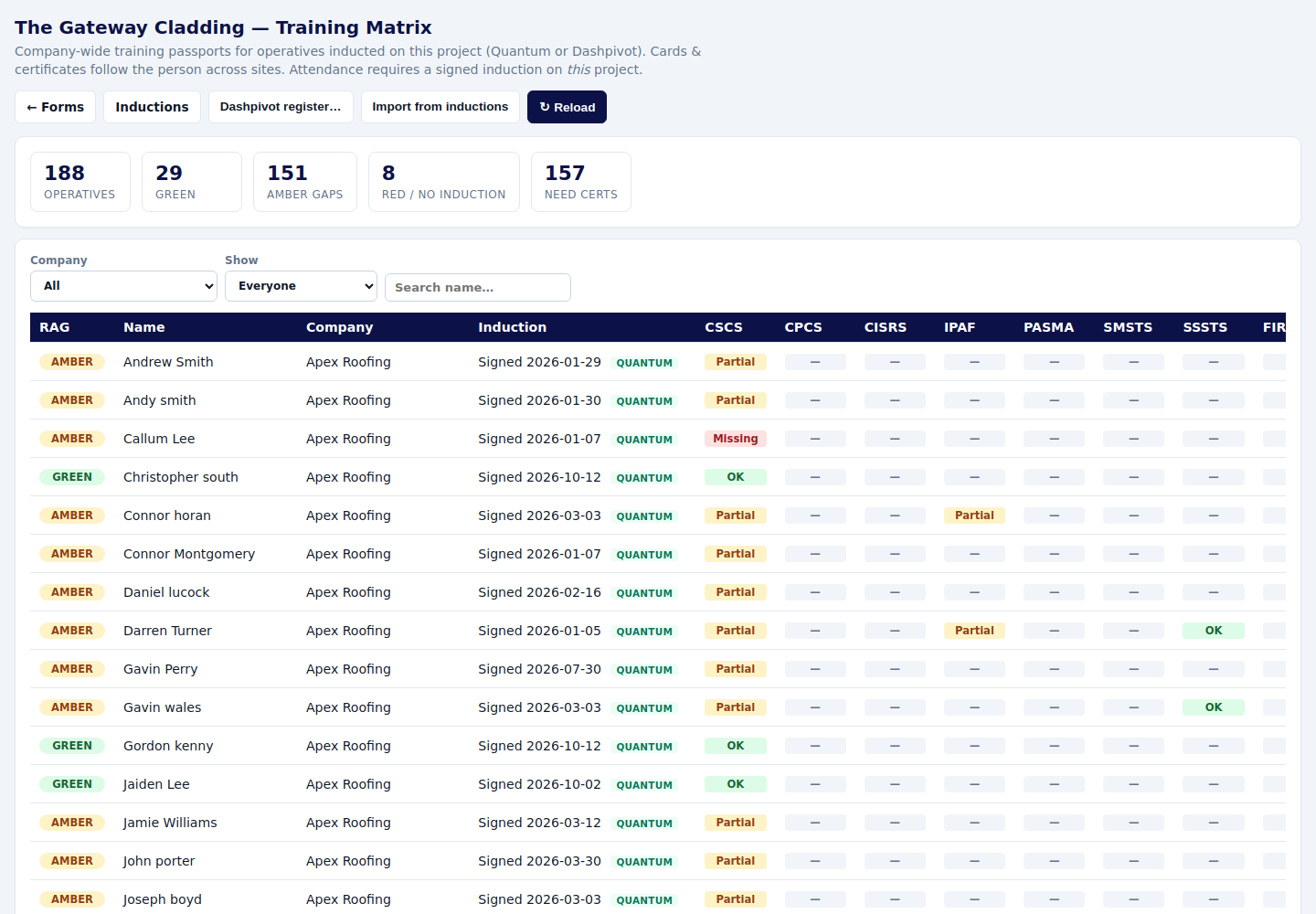1316x914 pixels.
Task: Click the IPAF column header
Action: click(x=960, y=327)
